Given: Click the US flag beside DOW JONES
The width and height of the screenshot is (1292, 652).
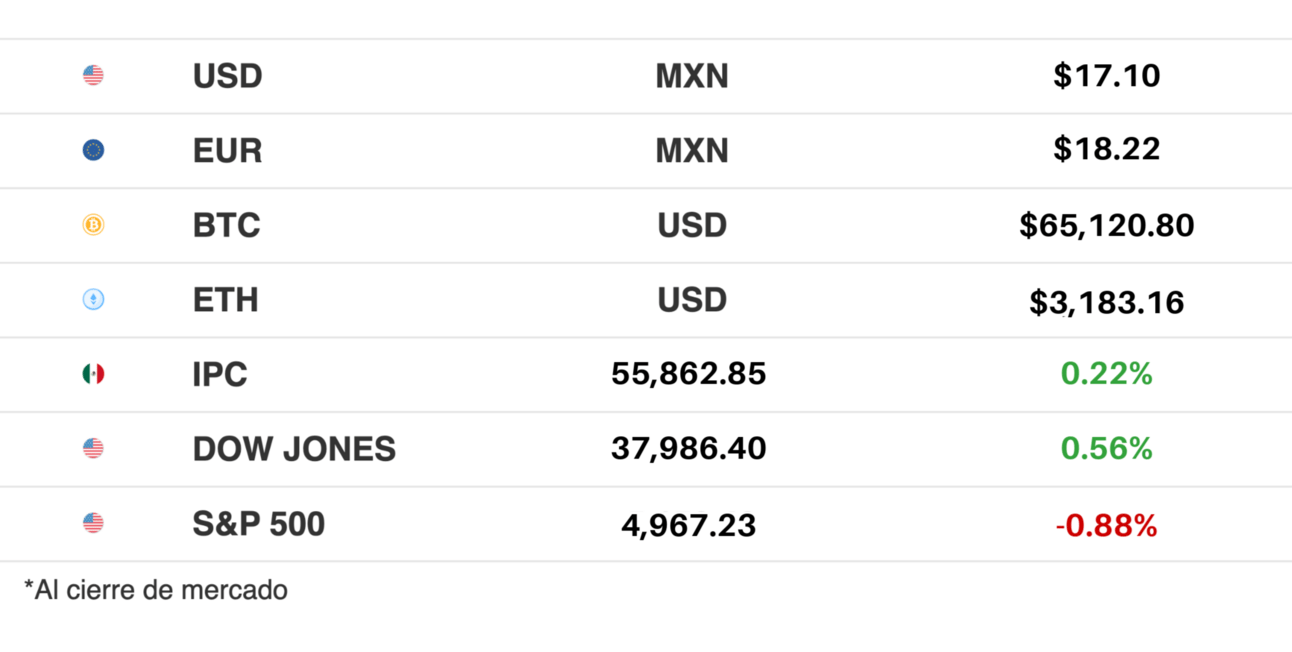Looking at the screenshot, I should point(93,449).
